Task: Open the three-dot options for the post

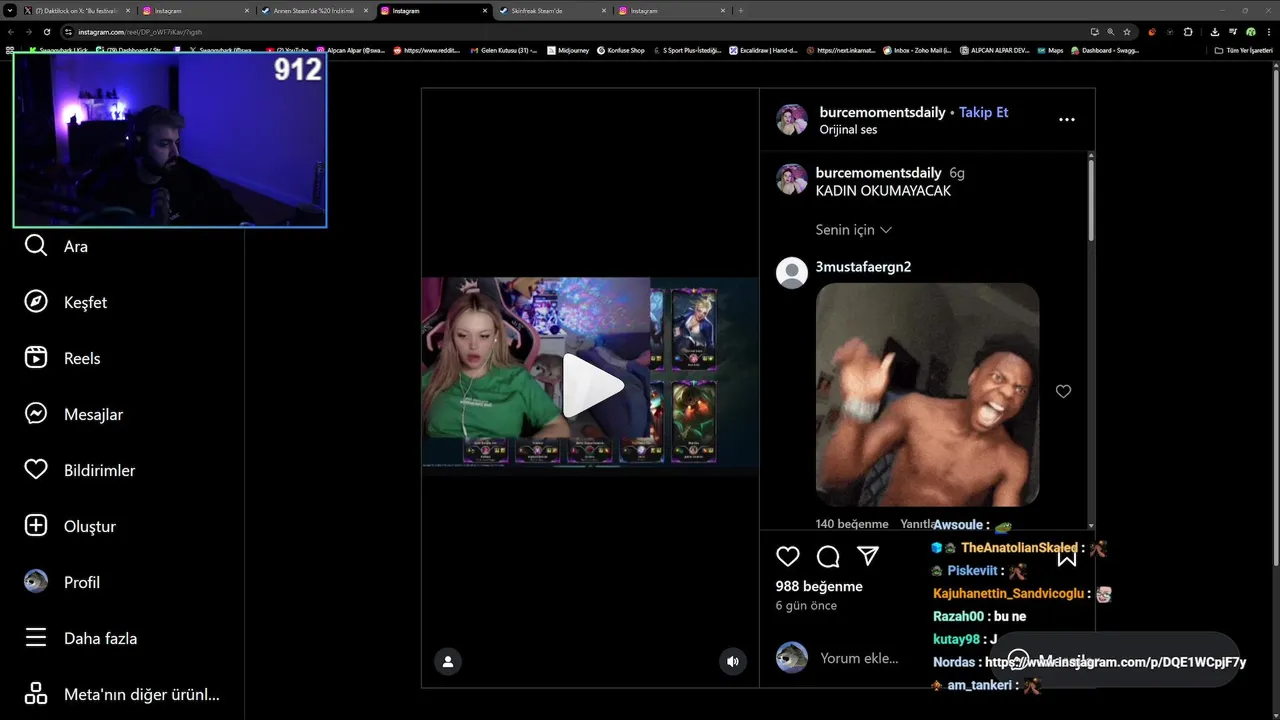Action: (x=1067, y=120)
